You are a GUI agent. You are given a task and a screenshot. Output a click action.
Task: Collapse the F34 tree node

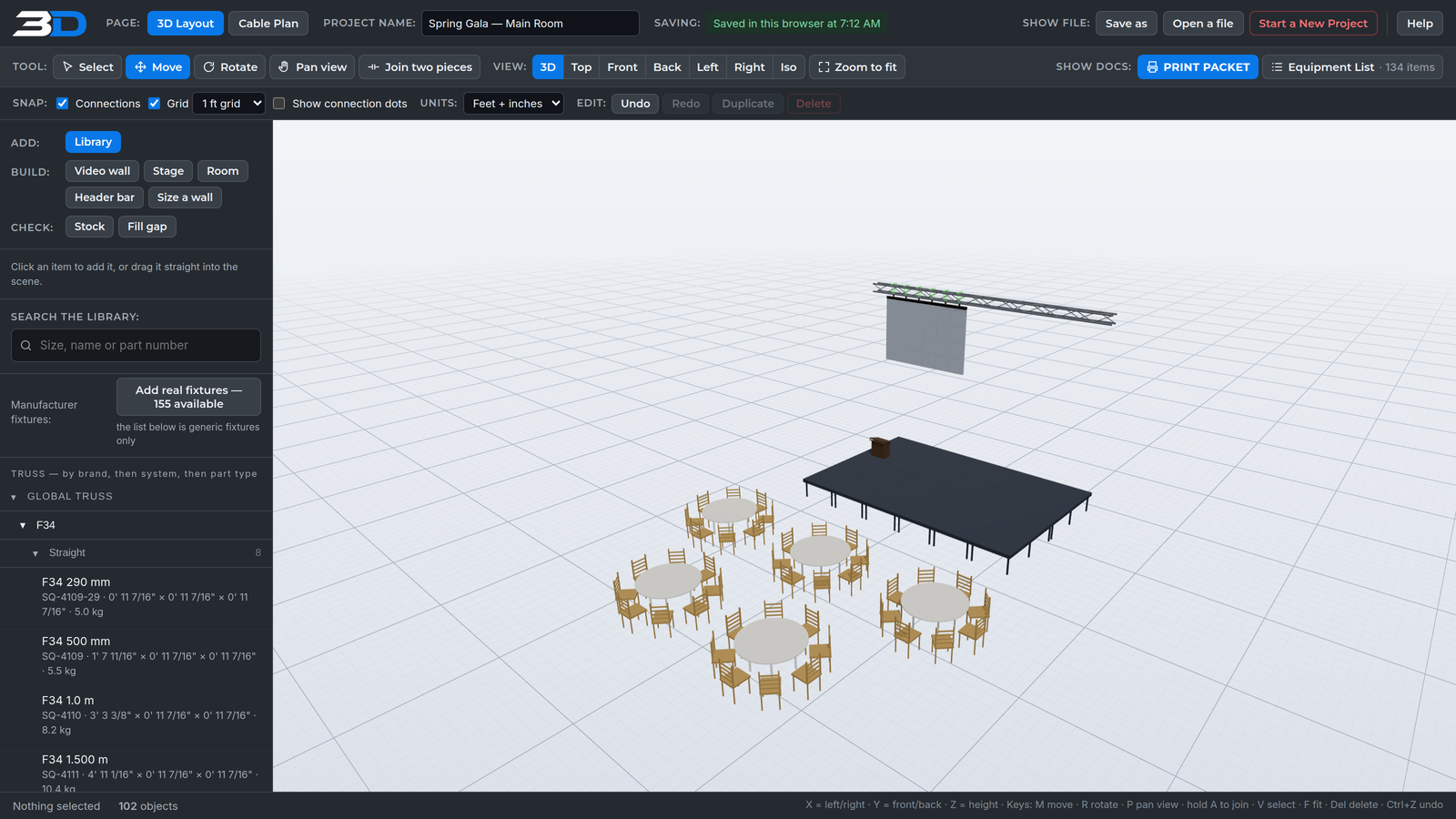(x=23, y=526)
